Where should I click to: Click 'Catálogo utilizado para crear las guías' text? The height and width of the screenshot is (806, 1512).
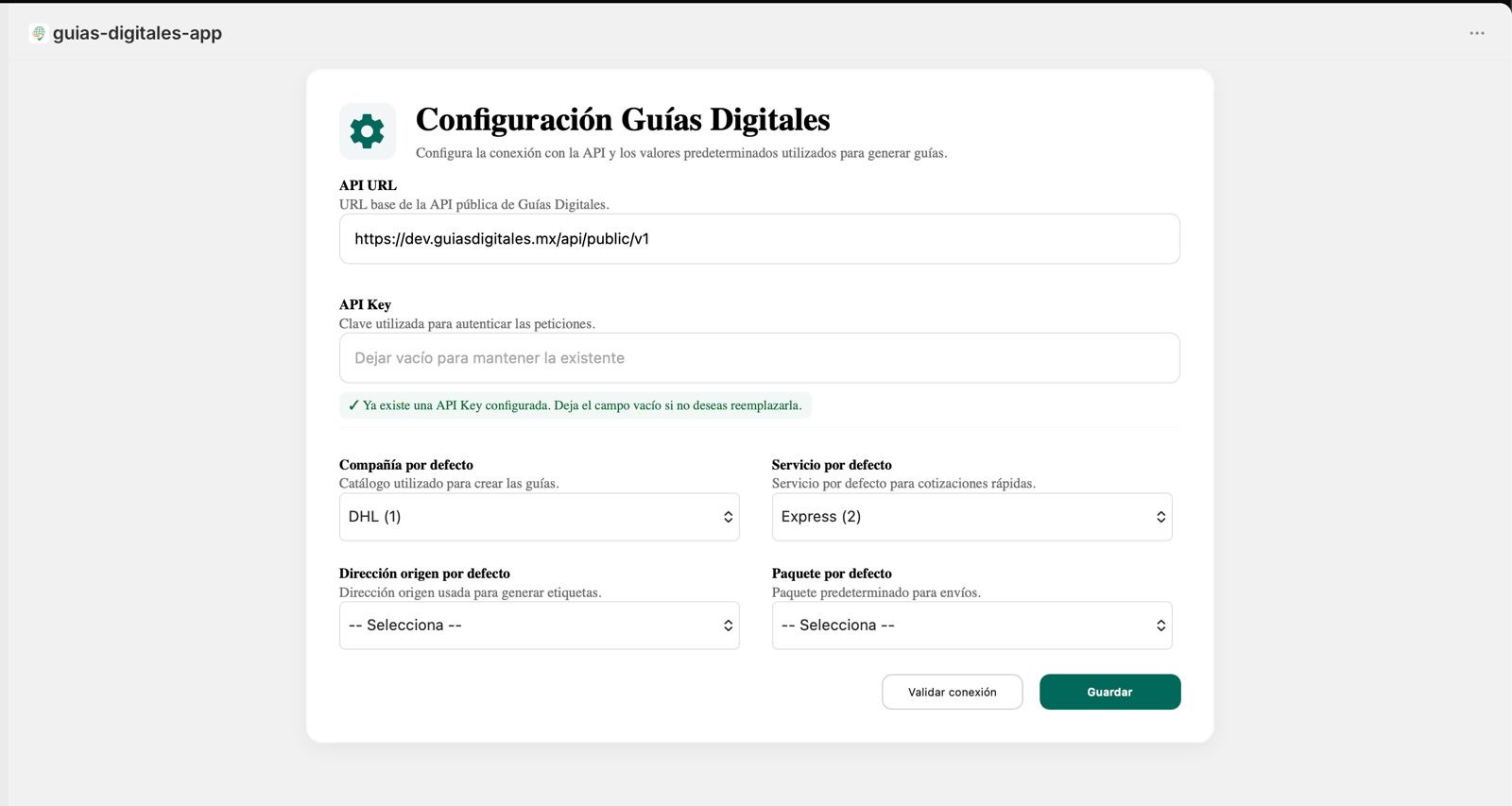449,484
